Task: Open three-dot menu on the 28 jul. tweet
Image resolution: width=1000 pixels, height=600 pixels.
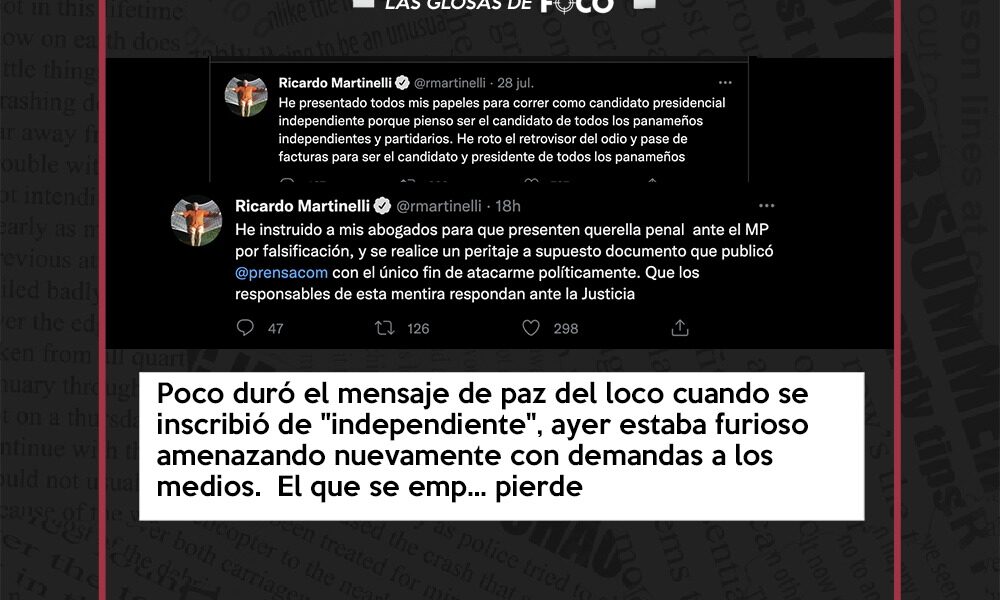Action: [x=725, y=82]
